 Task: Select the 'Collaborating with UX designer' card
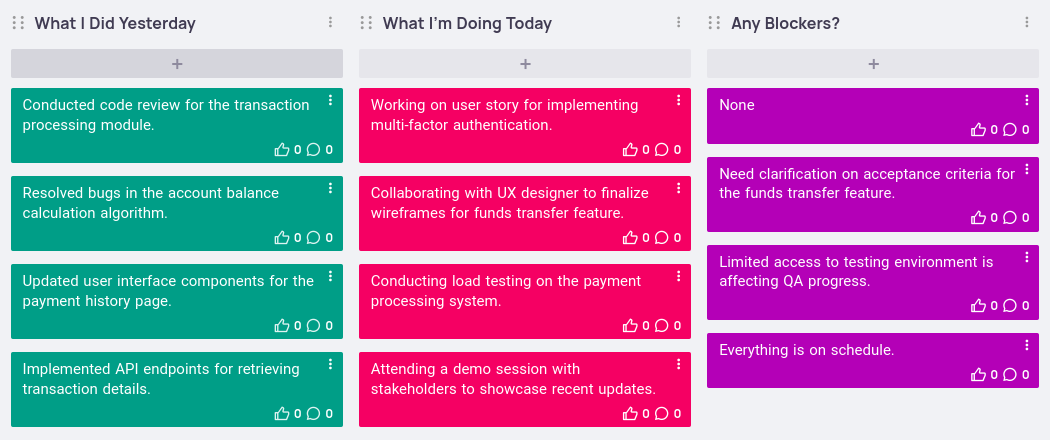tap(510, 203)
